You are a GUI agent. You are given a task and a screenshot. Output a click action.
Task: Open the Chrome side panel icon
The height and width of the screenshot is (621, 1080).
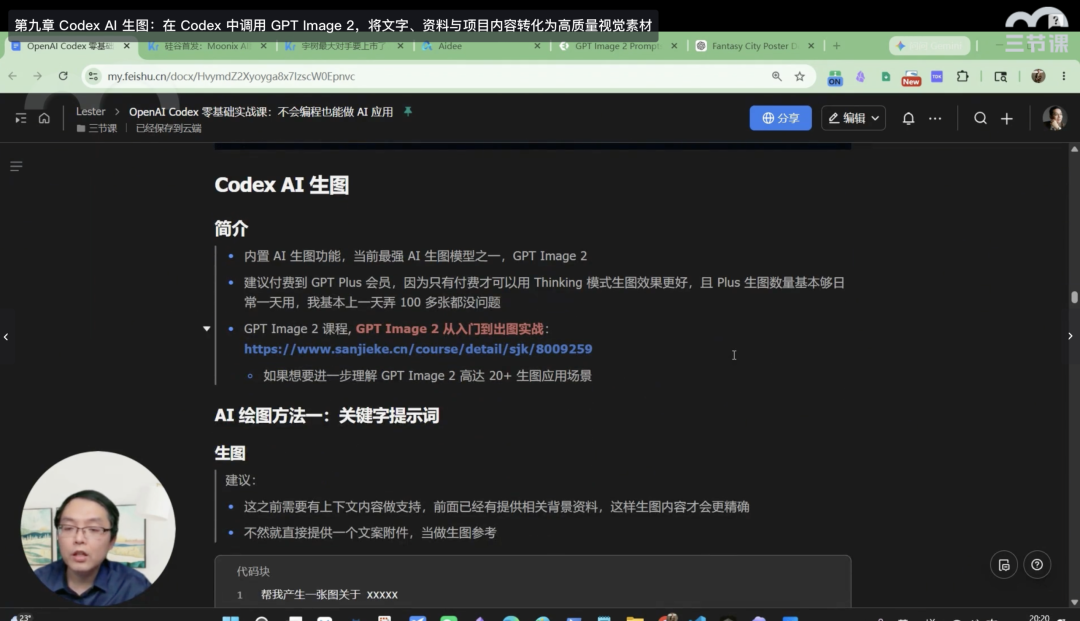[x=1001, y=76]
